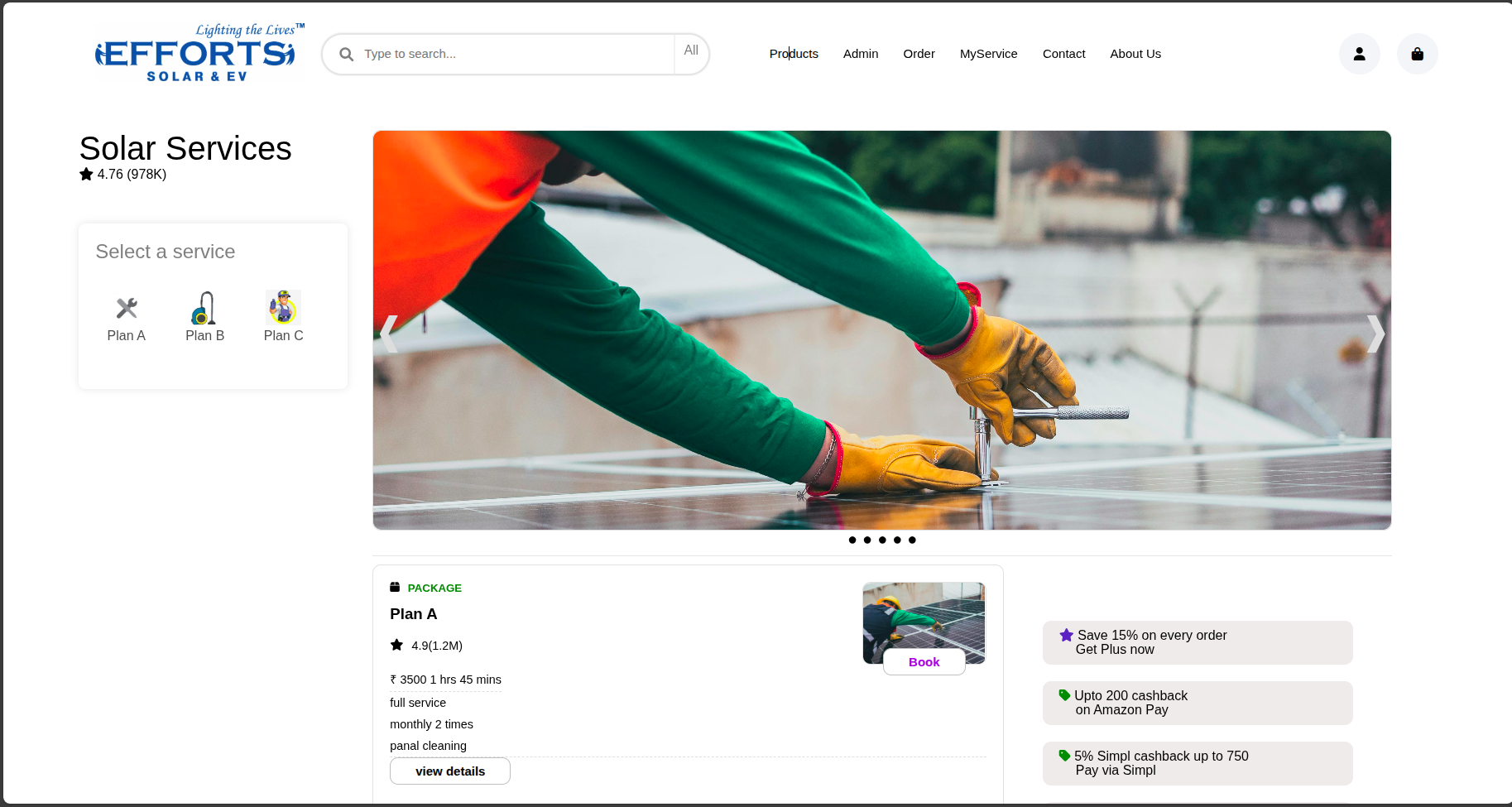Open the All search category dropdown
Viewport: 1512px width, 807px height.
point(691,50)
